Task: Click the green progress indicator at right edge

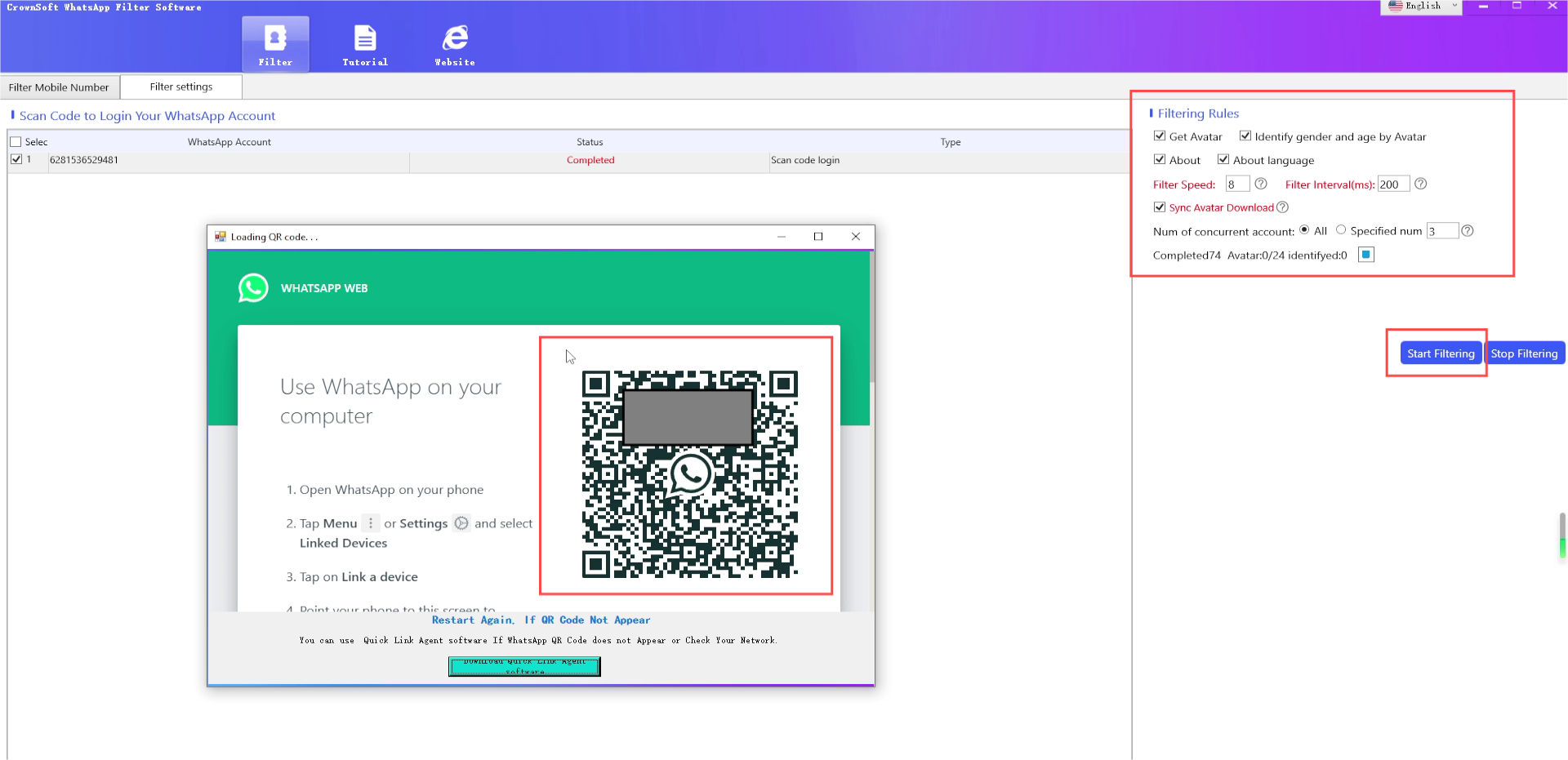Action: (x=1562, y=536)
